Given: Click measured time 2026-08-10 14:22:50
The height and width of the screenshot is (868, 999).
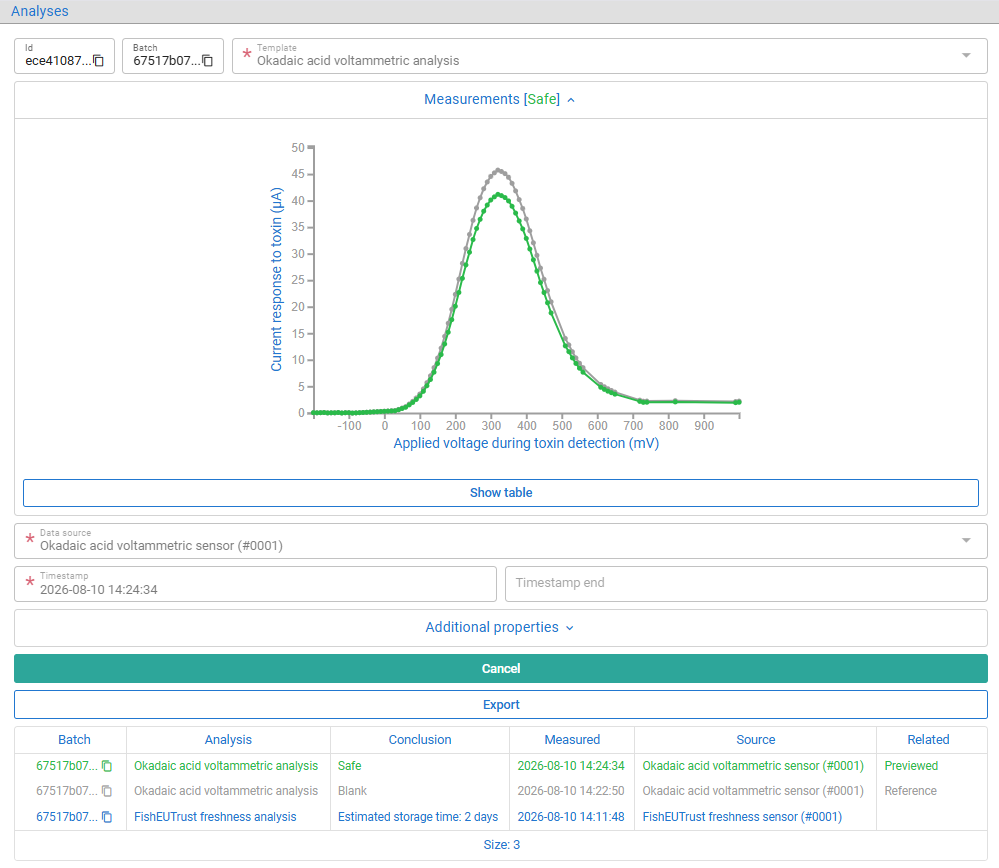Looking at the screenshot, I should tap(571, 791).
